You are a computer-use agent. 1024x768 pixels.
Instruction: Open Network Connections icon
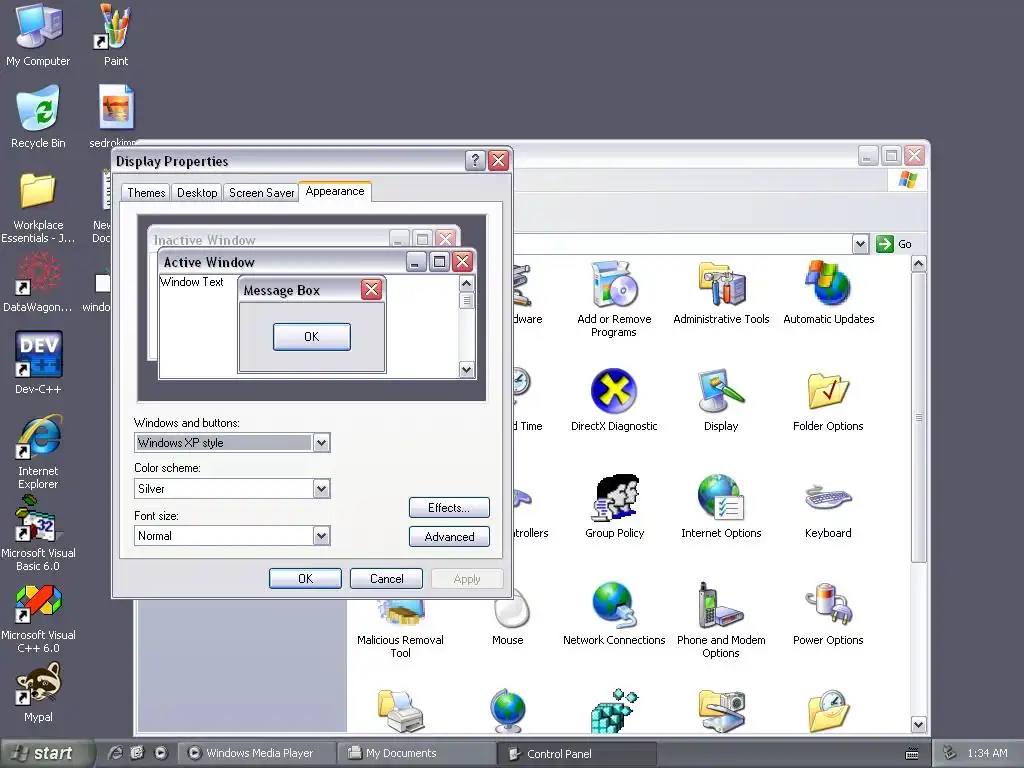pyautogui.click(x=614, y=614)
